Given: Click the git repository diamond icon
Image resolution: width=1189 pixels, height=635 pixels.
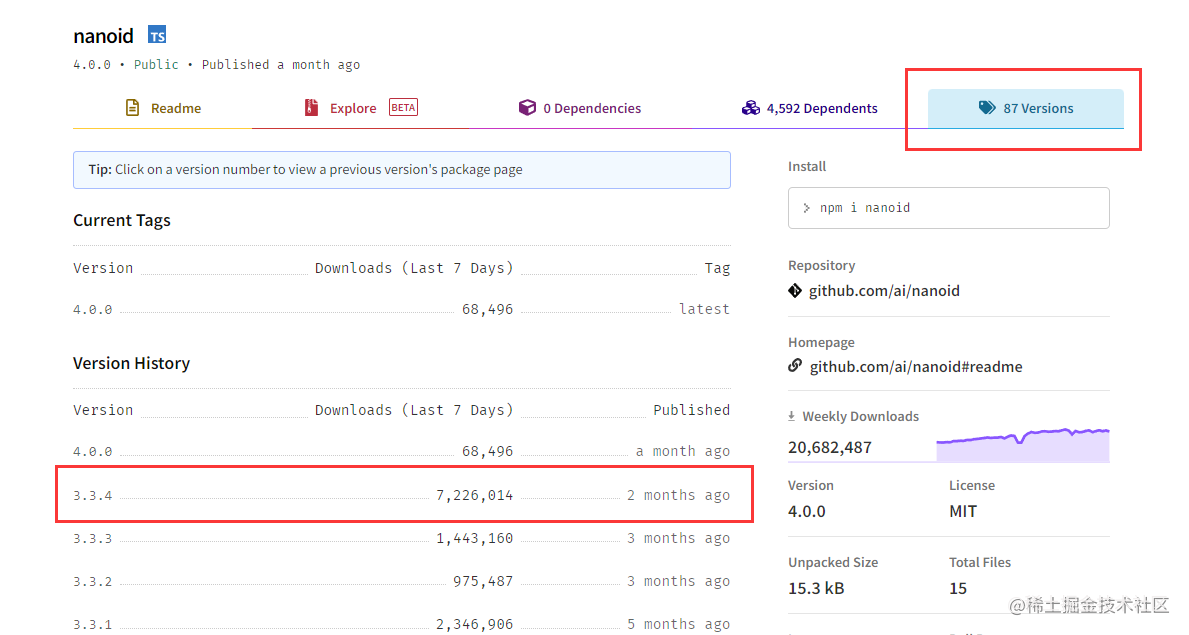Looking at the screenshot, I should coord(795,291).
